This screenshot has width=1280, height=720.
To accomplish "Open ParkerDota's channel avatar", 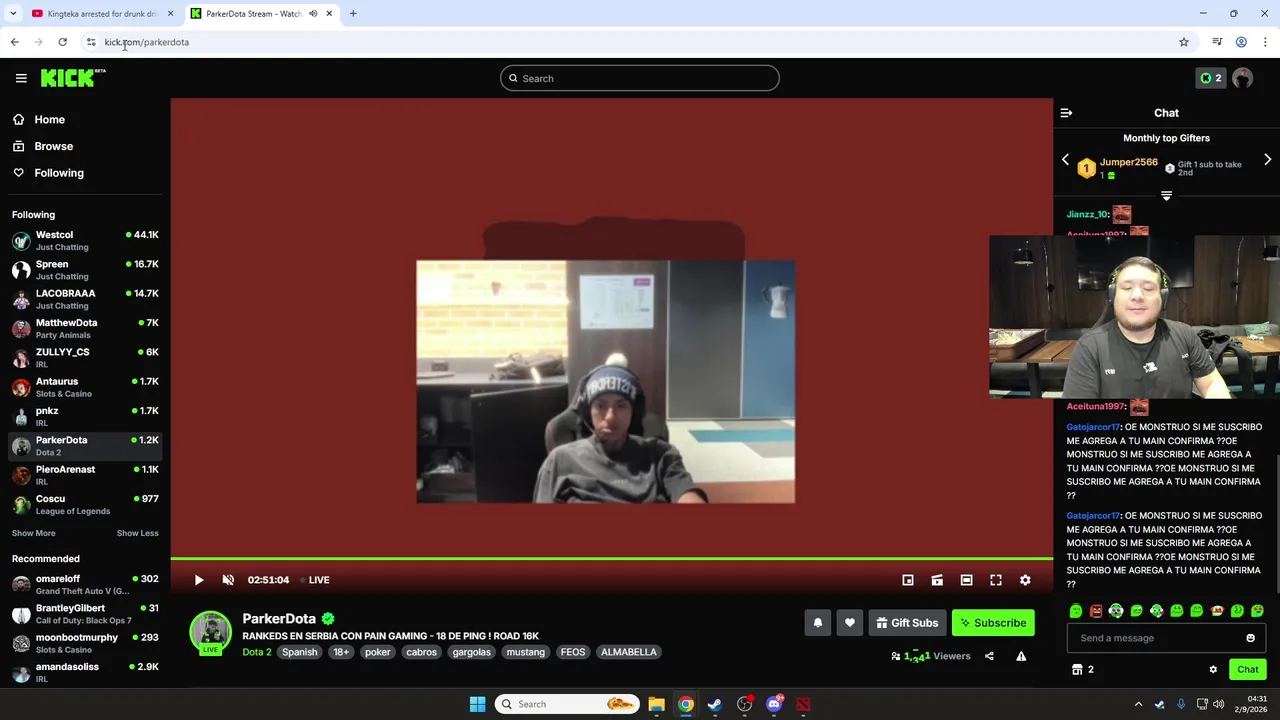I will 210,632.
